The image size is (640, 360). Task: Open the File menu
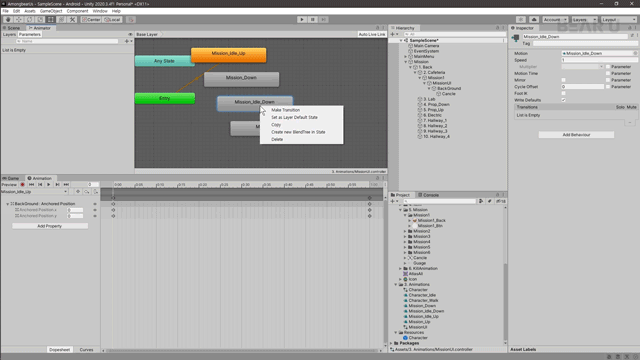(x=5, y=11)
